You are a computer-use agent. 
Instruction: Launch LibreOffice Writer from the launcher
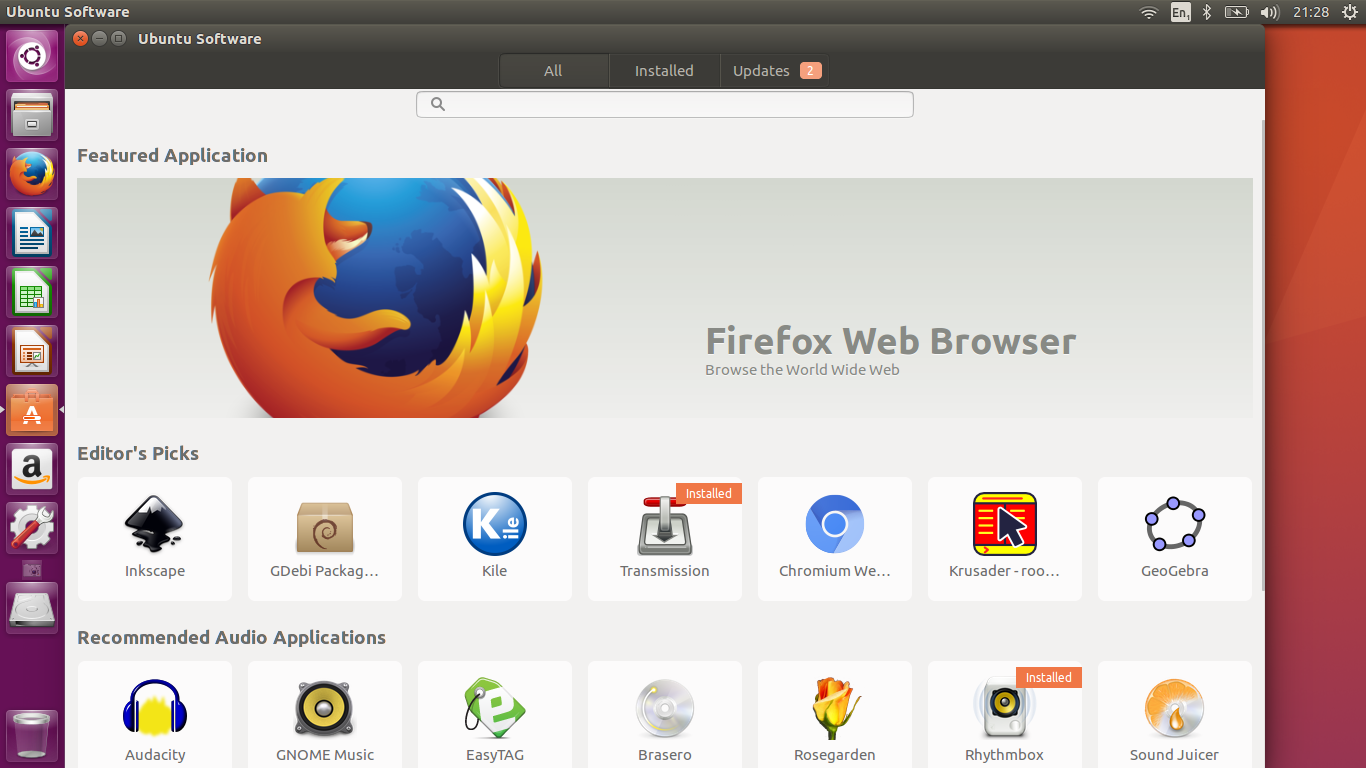[x=32, y=233]
